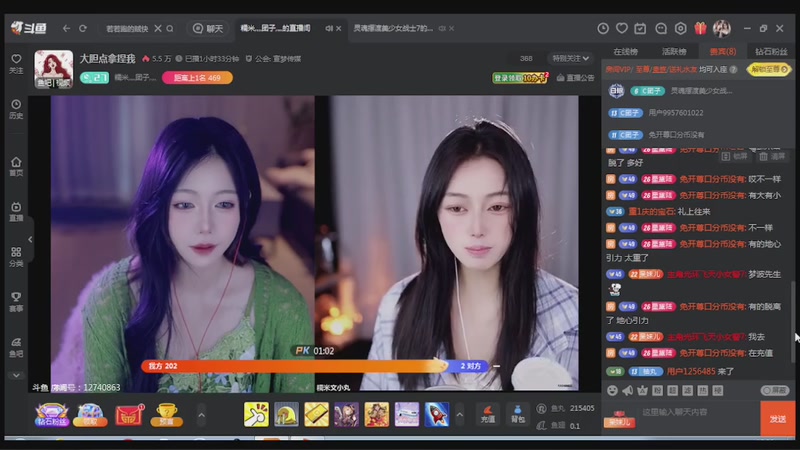This screenshot has width=800, height=450.
Task: Open the emoji picker in chat
Action: [x=612, y=390]
